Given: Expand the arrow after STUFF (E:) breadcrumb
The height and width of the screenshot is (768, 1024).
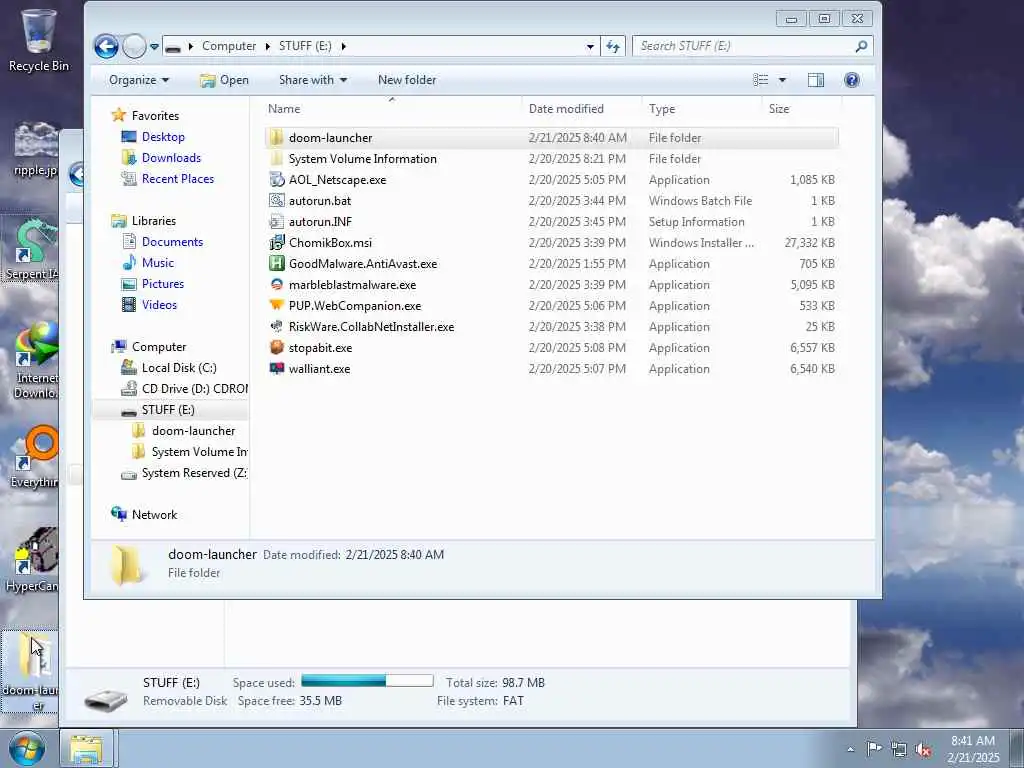Looking at the screenshot, I should click(344, 46).
